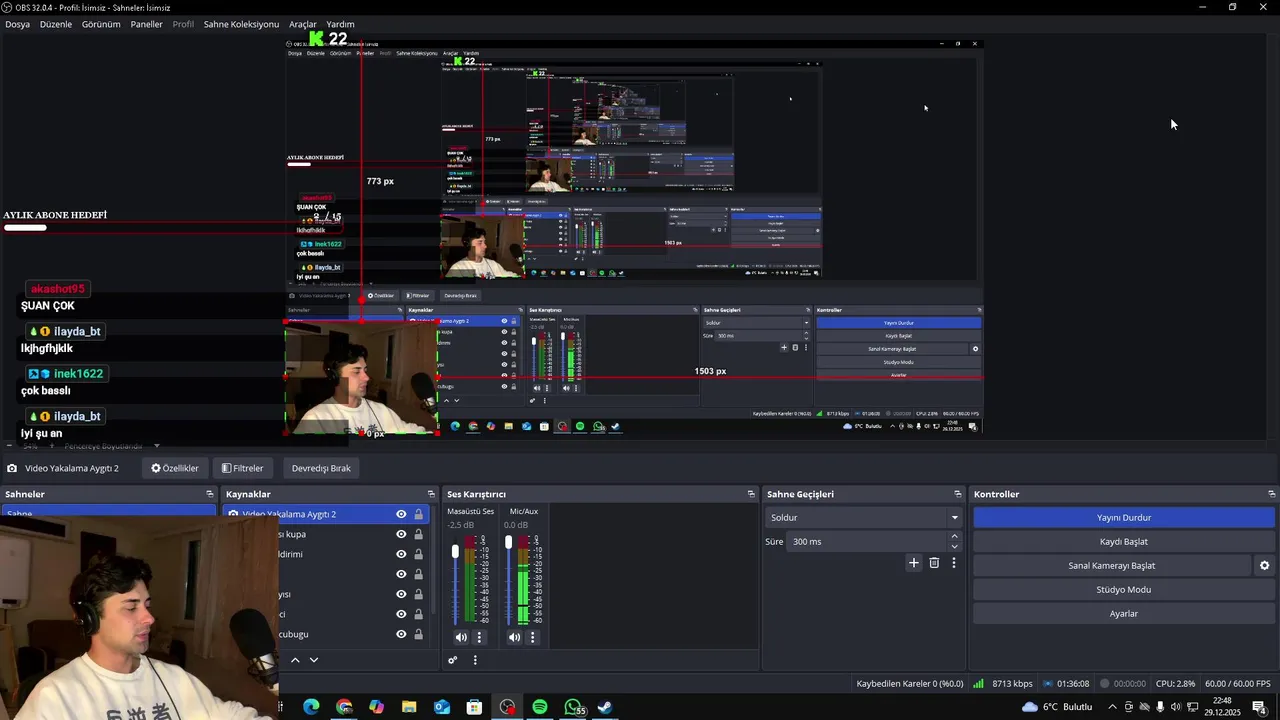Open Mic/Aux three-dot options menu
The height and width of the screenshot is (720, 1280).
coord(532,637)
